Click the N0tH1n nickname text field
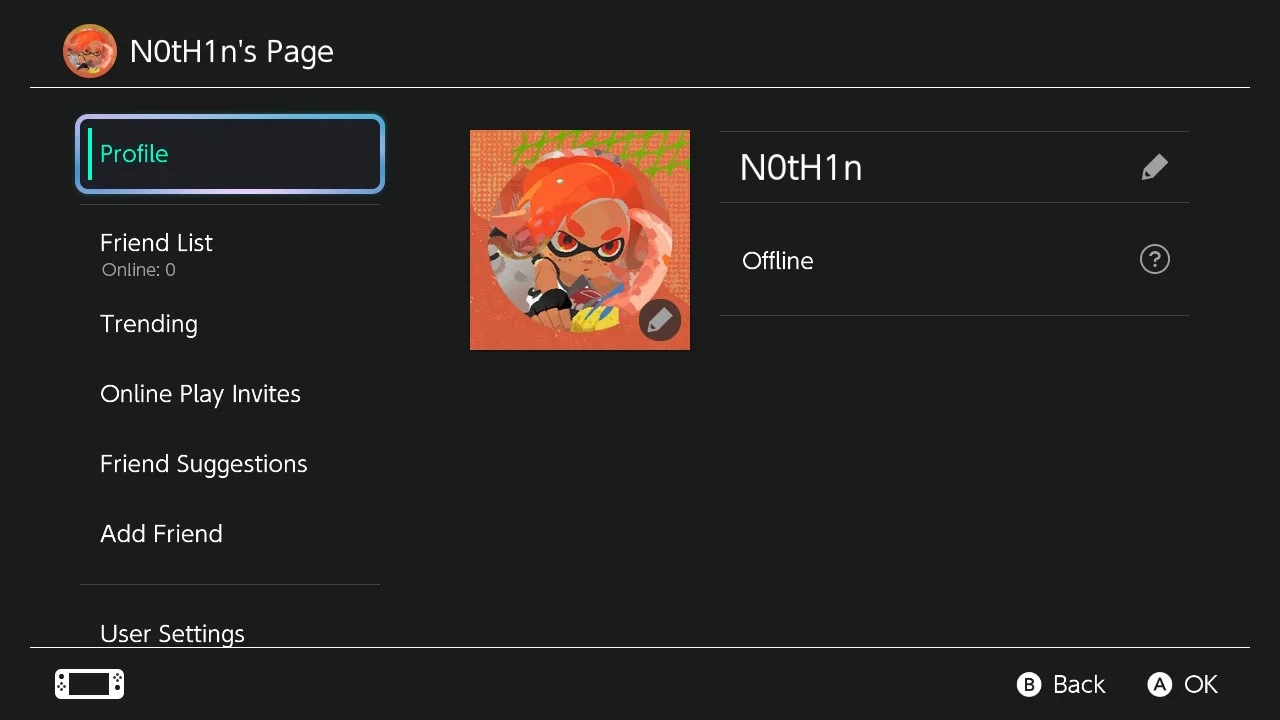The height and width of the screenshot is (720, 1280). click(955, 167)
